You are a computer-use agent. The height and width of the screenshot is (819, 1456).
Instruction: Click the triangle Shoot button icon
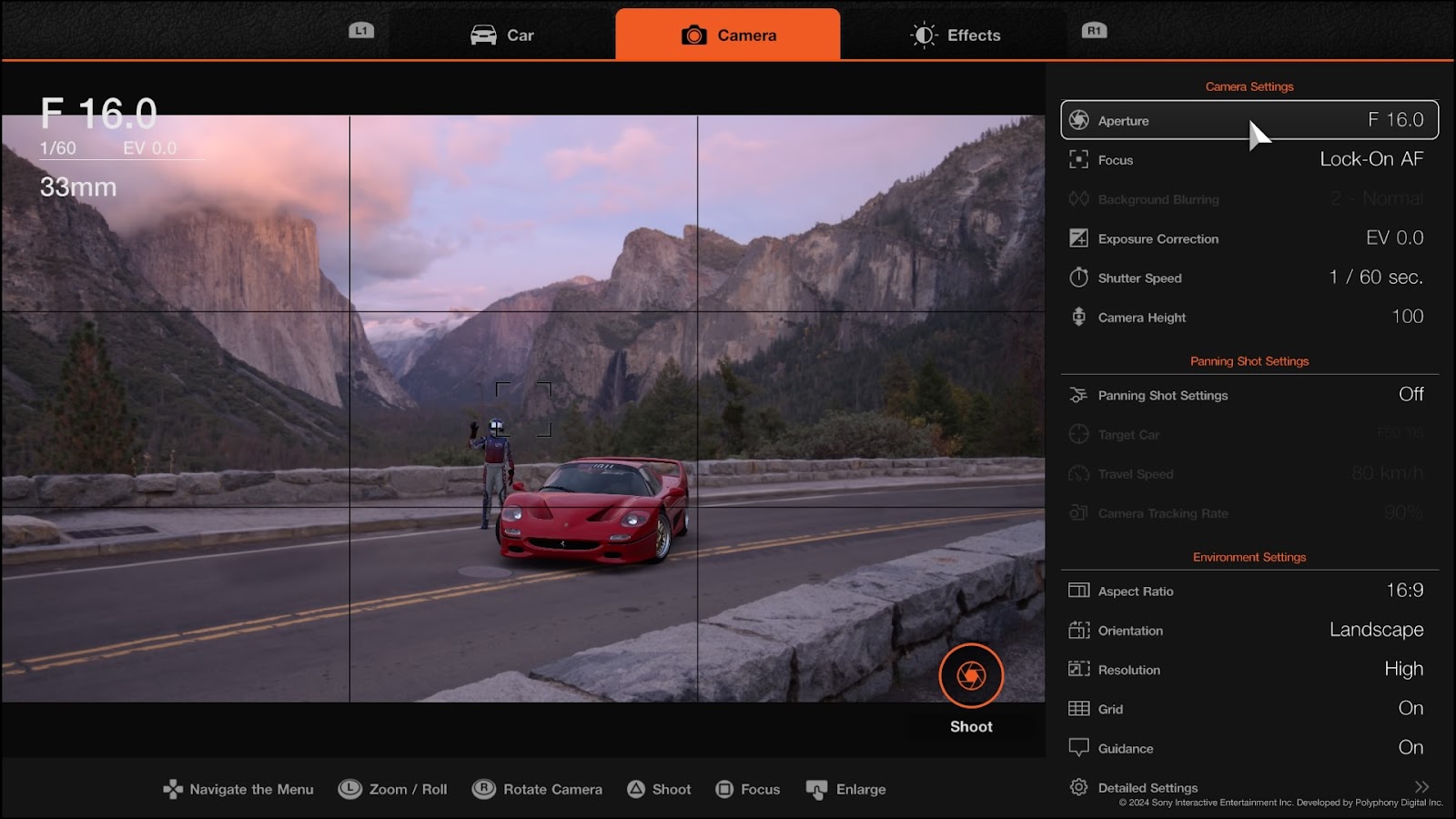pos(636,789)
